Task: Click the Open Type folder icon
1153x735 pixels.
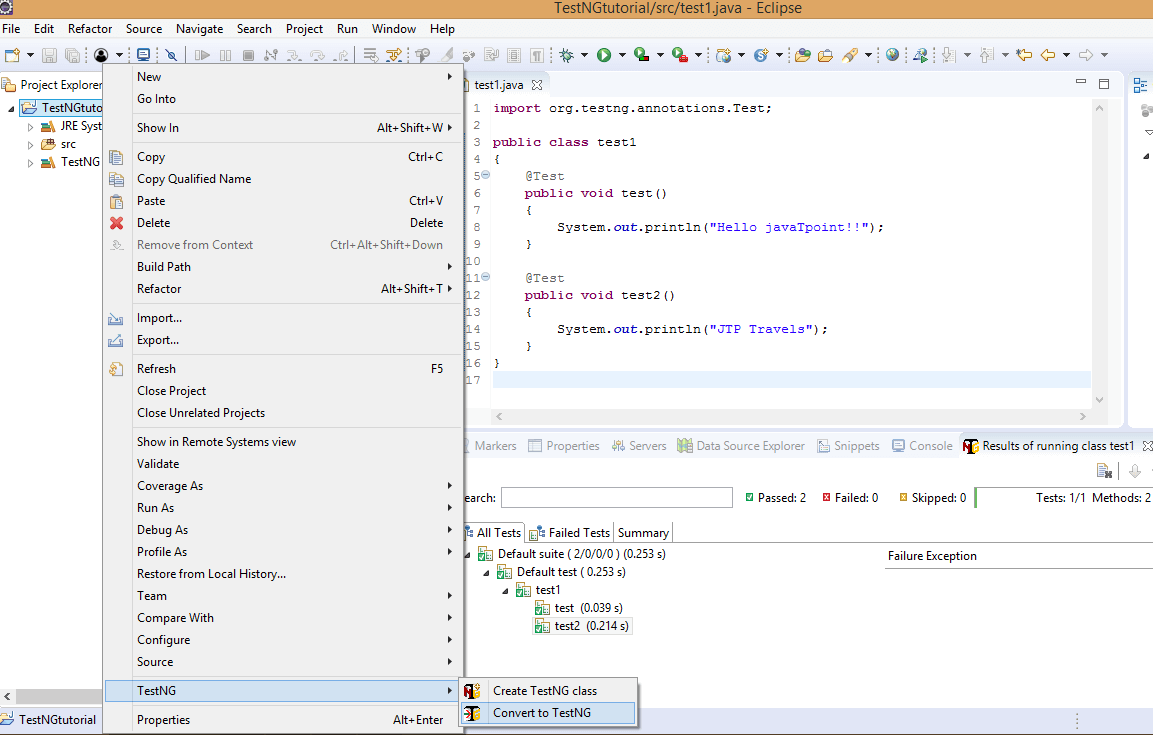Action: (x=802, y=55)
